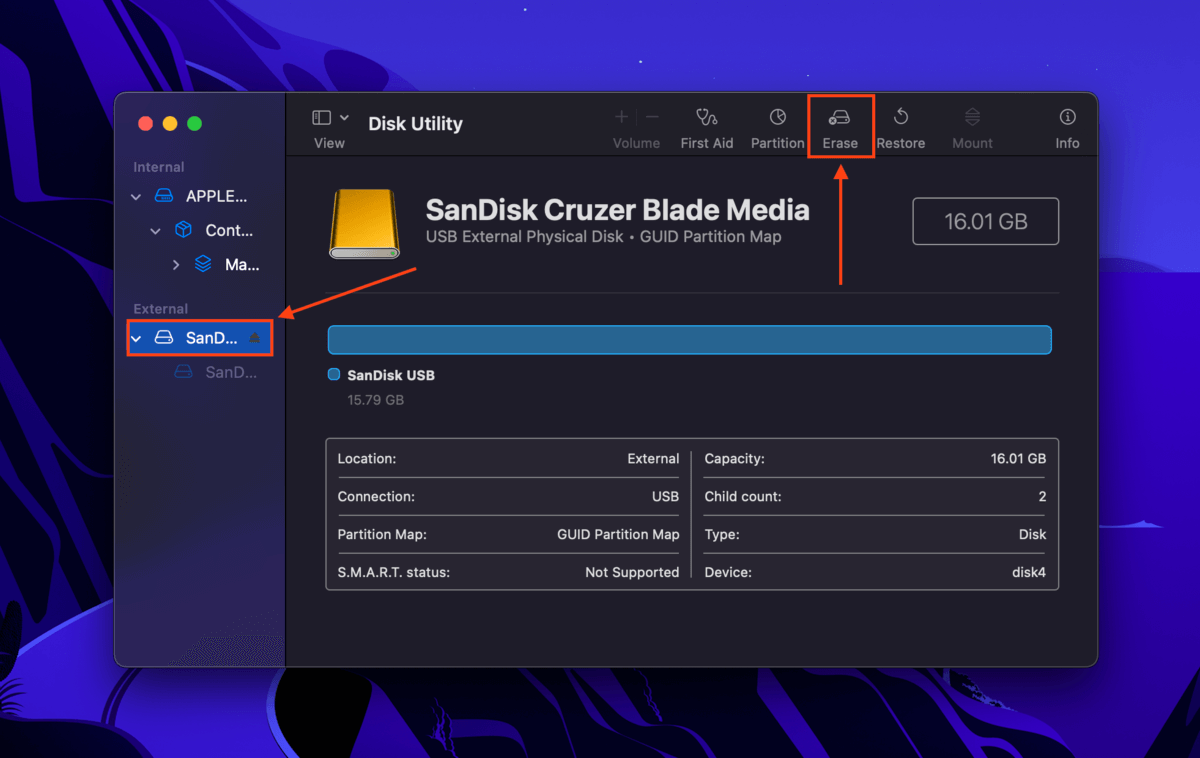This screenshot has width=1200, height=758.
Task: Click the Capacity 16.01 GB row
Action: 875,458
